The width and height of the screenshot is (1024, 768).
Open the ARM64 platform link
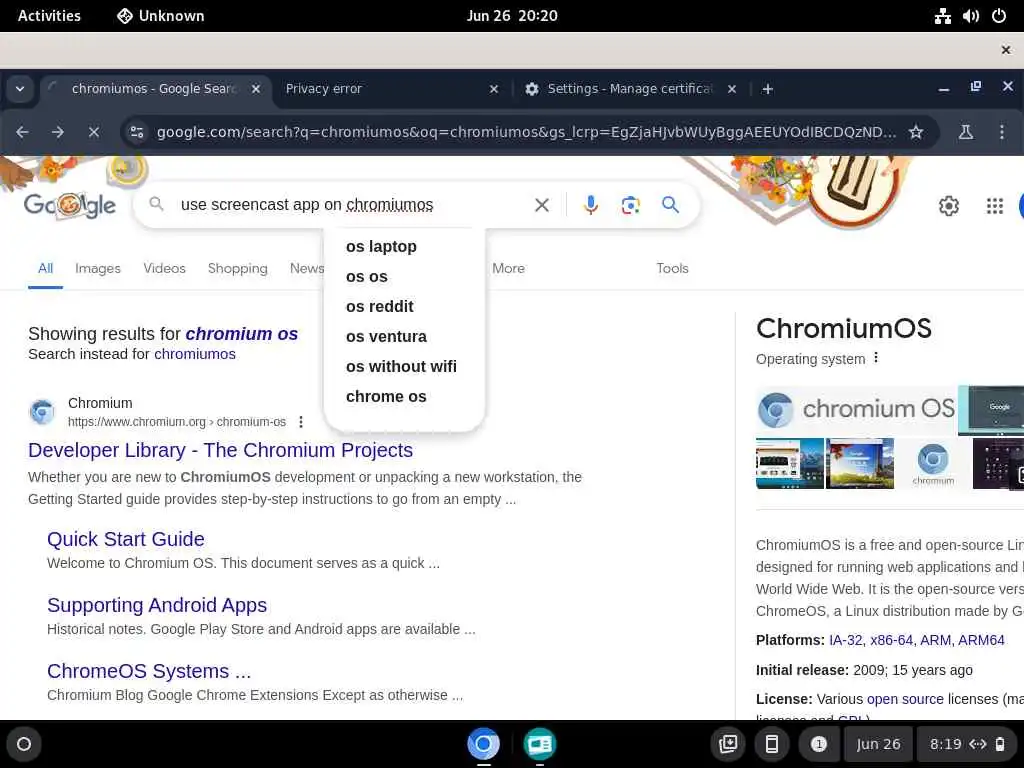[981, 640]
